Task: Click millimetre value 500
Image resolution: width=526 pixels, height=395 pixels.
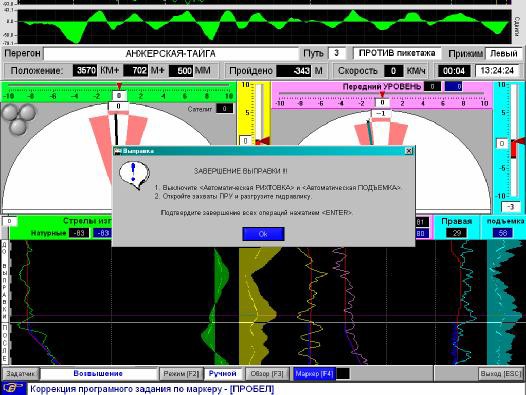Action: click(x=181, y=70)
